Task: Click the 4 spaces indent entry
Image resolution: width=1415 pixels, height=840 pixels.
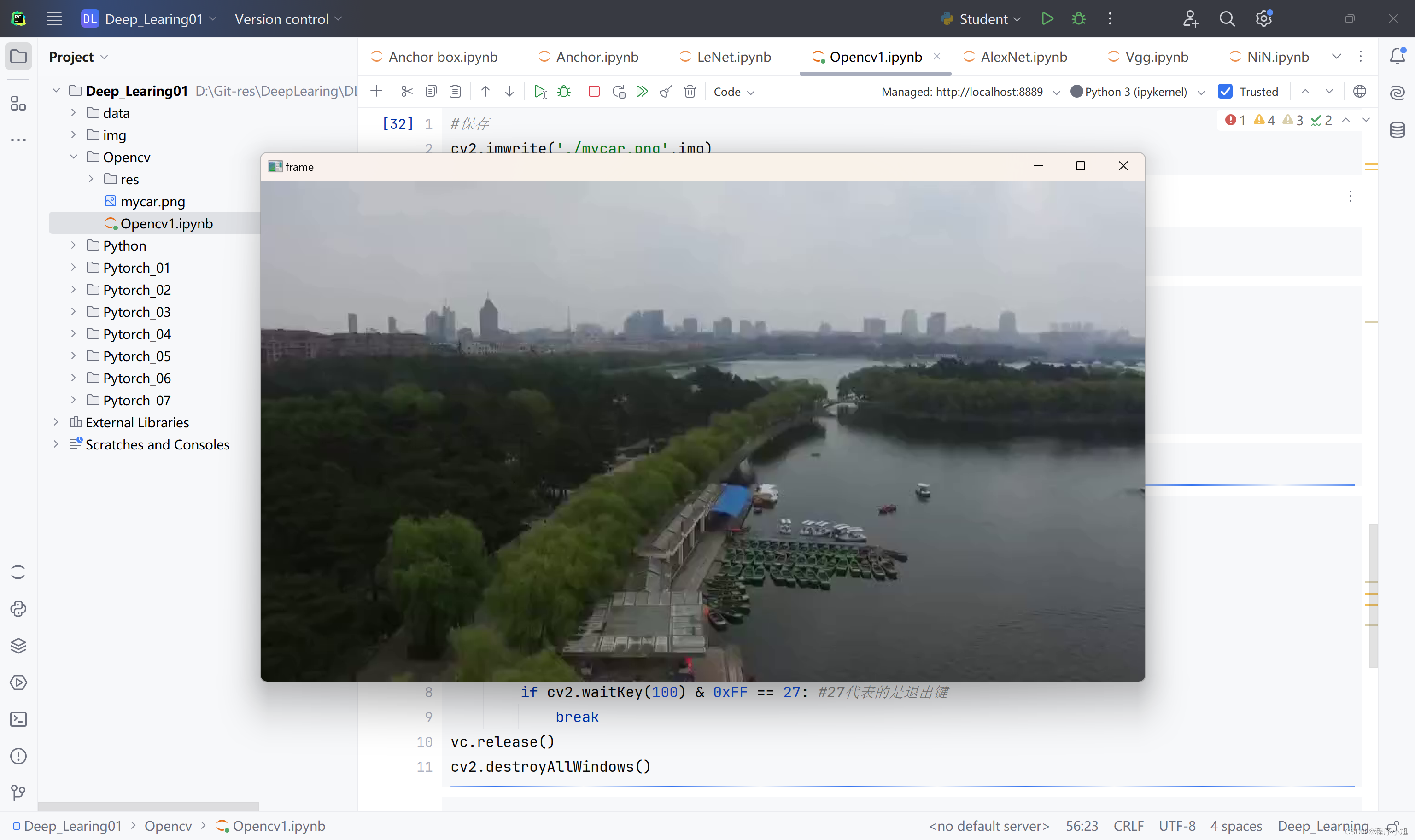Action: click(1236, 826)
